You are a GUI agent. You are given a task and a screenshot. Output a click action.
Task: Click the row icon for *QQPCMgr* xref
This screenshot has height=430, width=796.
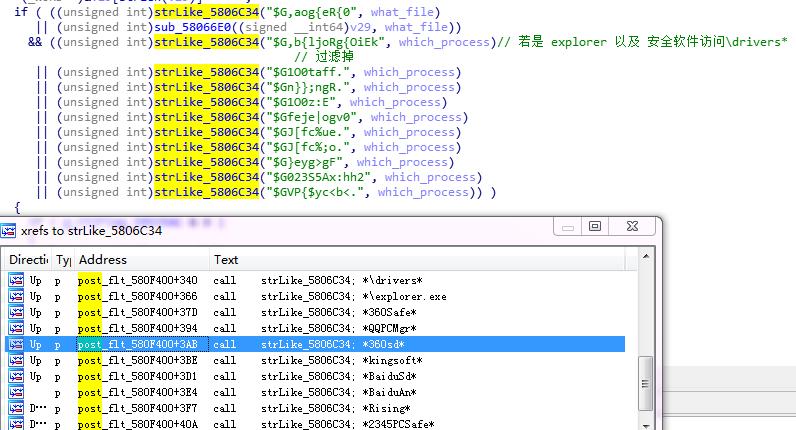[x=16, y=329]
